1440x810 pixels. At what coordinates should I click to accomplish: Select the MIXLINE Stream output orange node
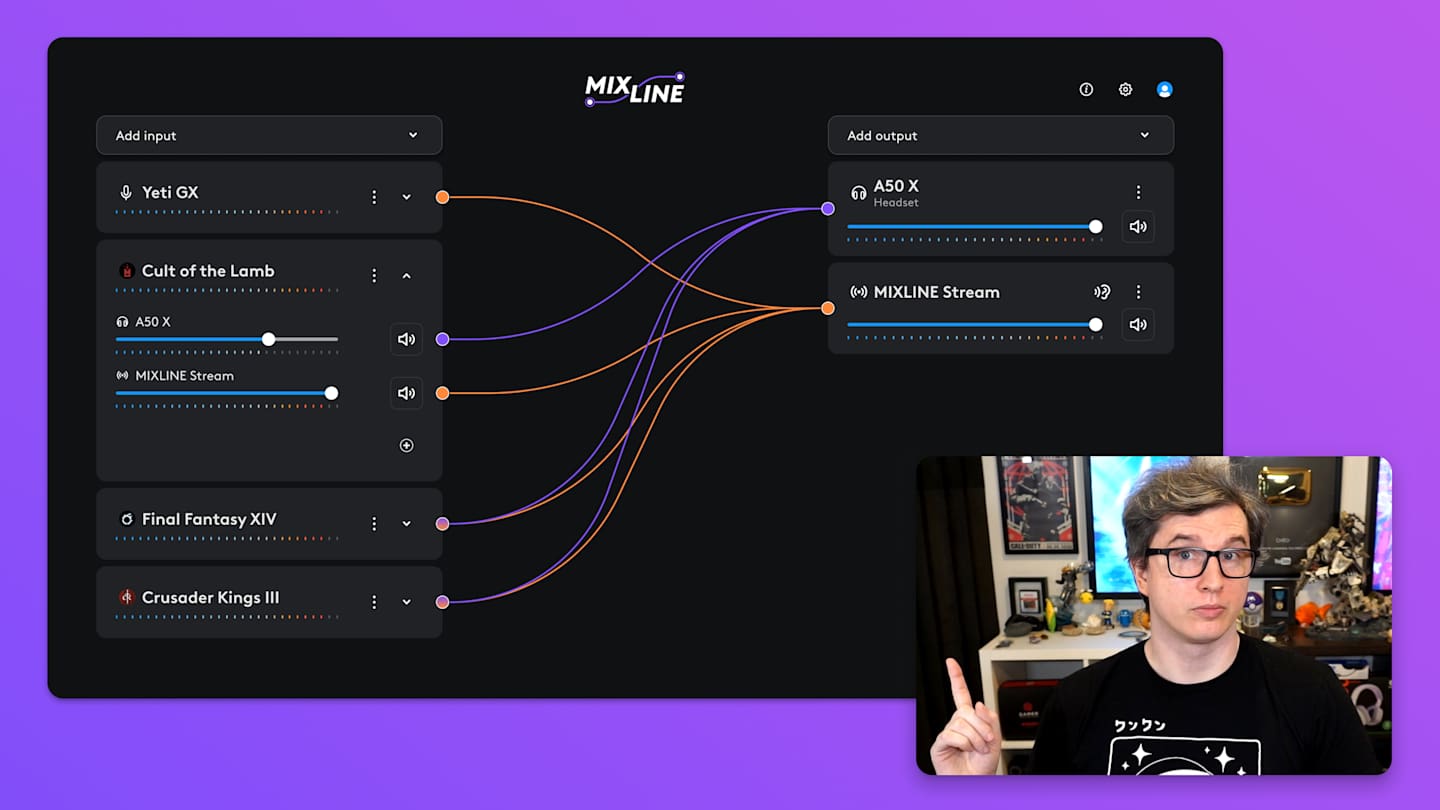point(828,309)
